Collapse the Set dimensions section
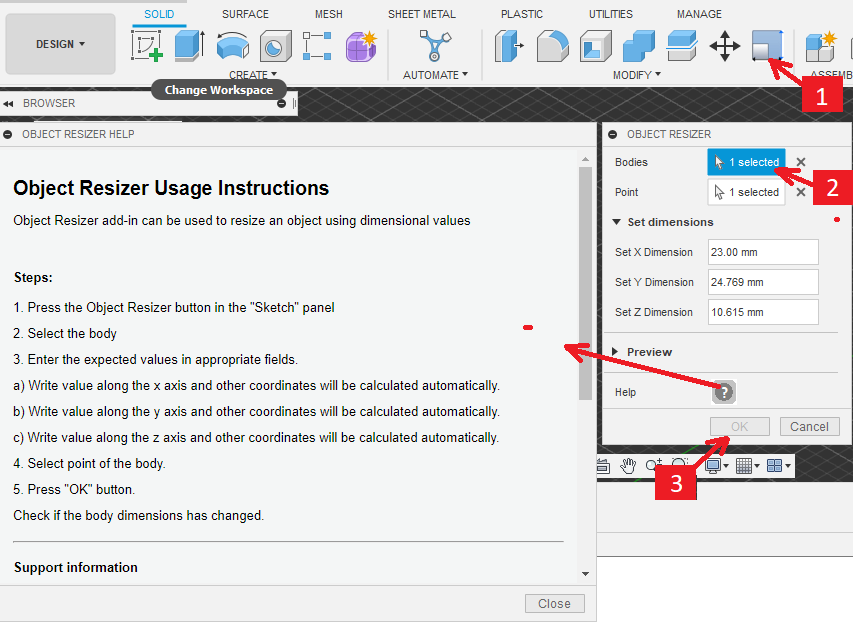The width and height of the screenshot is (853, 625). click(x=616, y=222)
